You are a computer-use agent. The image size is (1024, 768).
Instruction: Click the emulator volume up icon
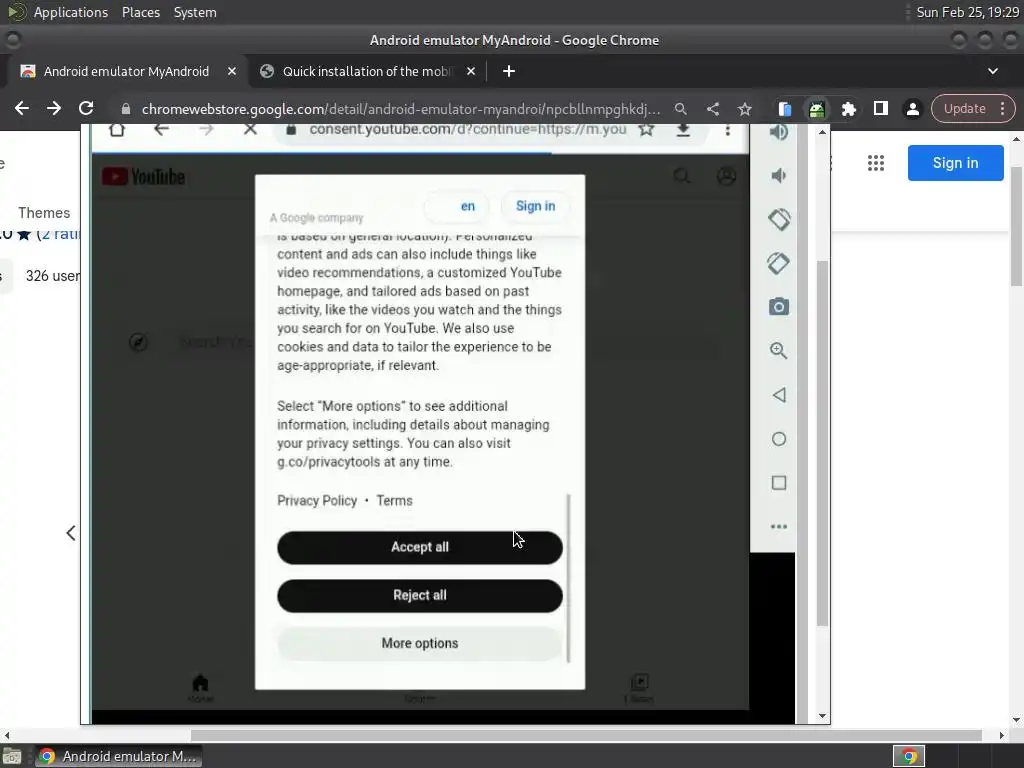778,133
